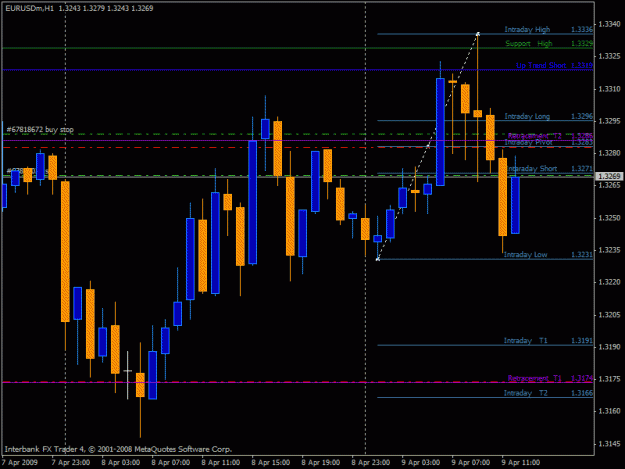Click the tall blue candle at 9 Apr 06:00
The width and height of the screenshot is (625, 469).
click(x=440, y=132)
